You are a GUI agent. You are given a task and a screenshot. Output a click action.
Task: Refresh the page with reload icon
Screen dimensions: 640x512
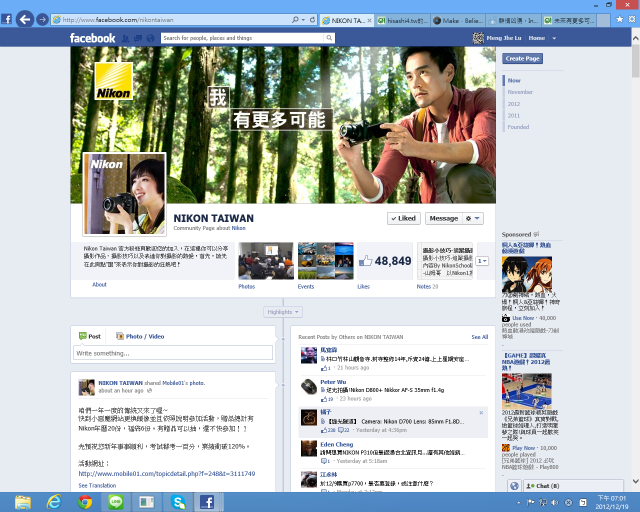click(x=312, y=20)
